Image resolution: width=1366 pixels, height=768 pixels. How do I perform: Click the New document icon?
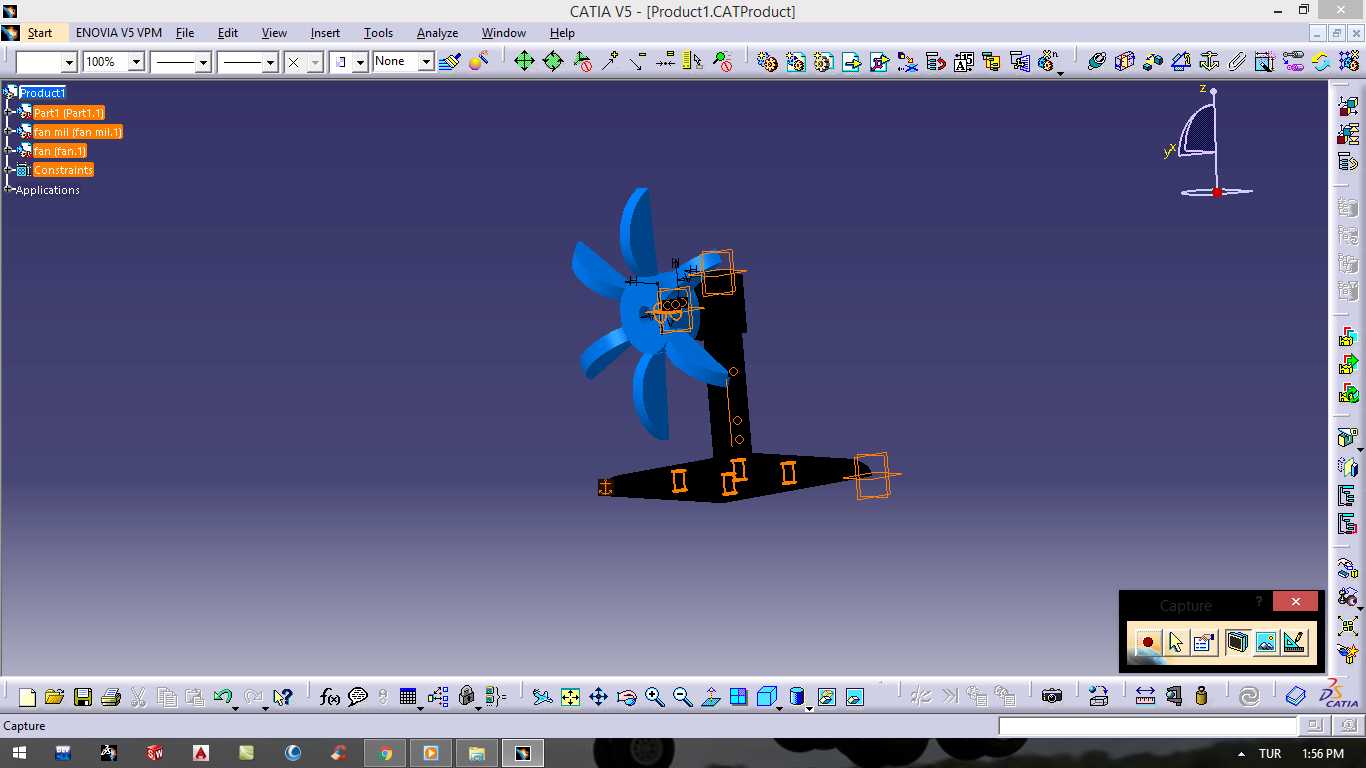[27, 697]
